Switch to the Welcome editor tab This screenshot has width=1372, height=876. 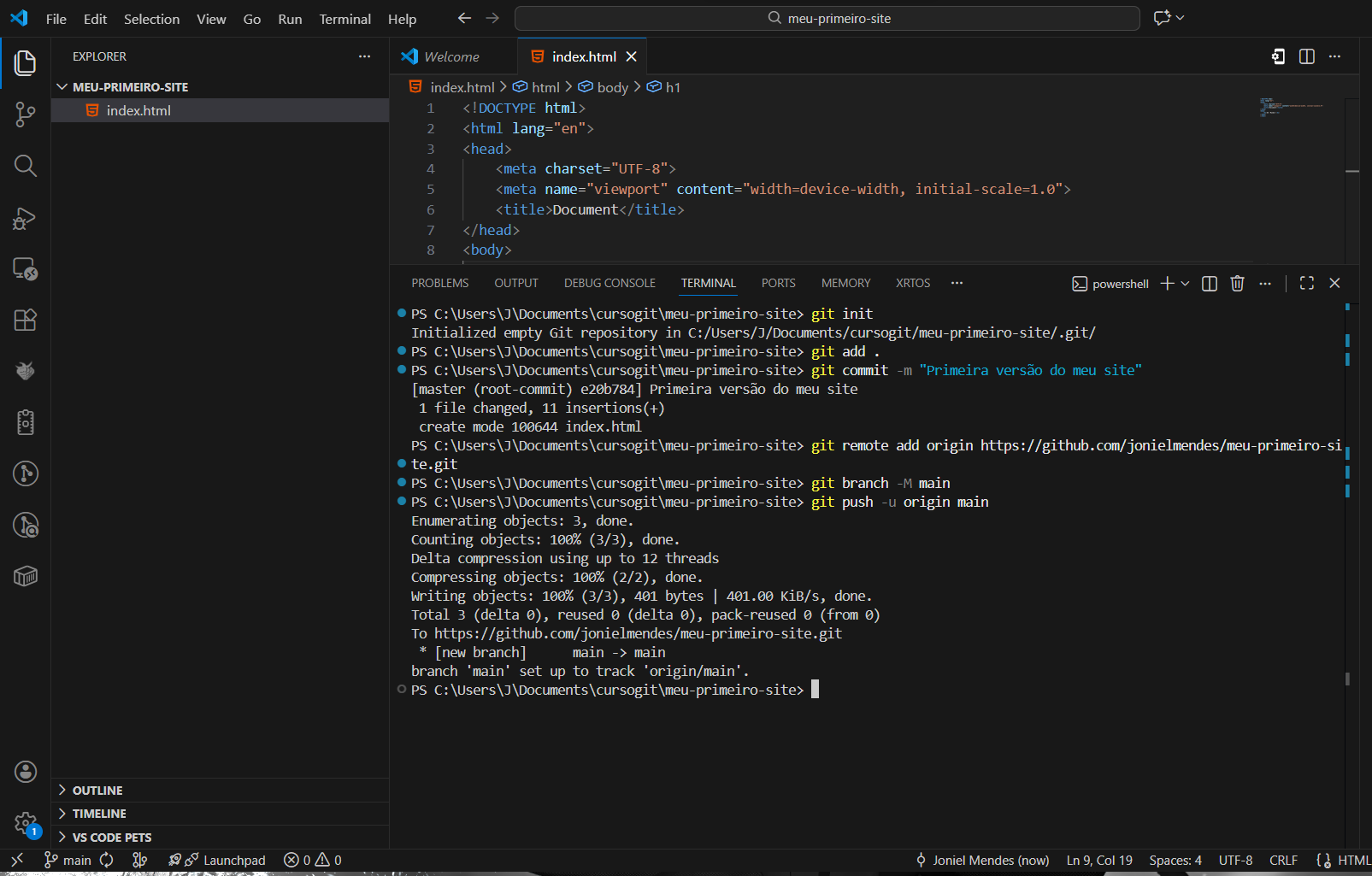(451, 56)
